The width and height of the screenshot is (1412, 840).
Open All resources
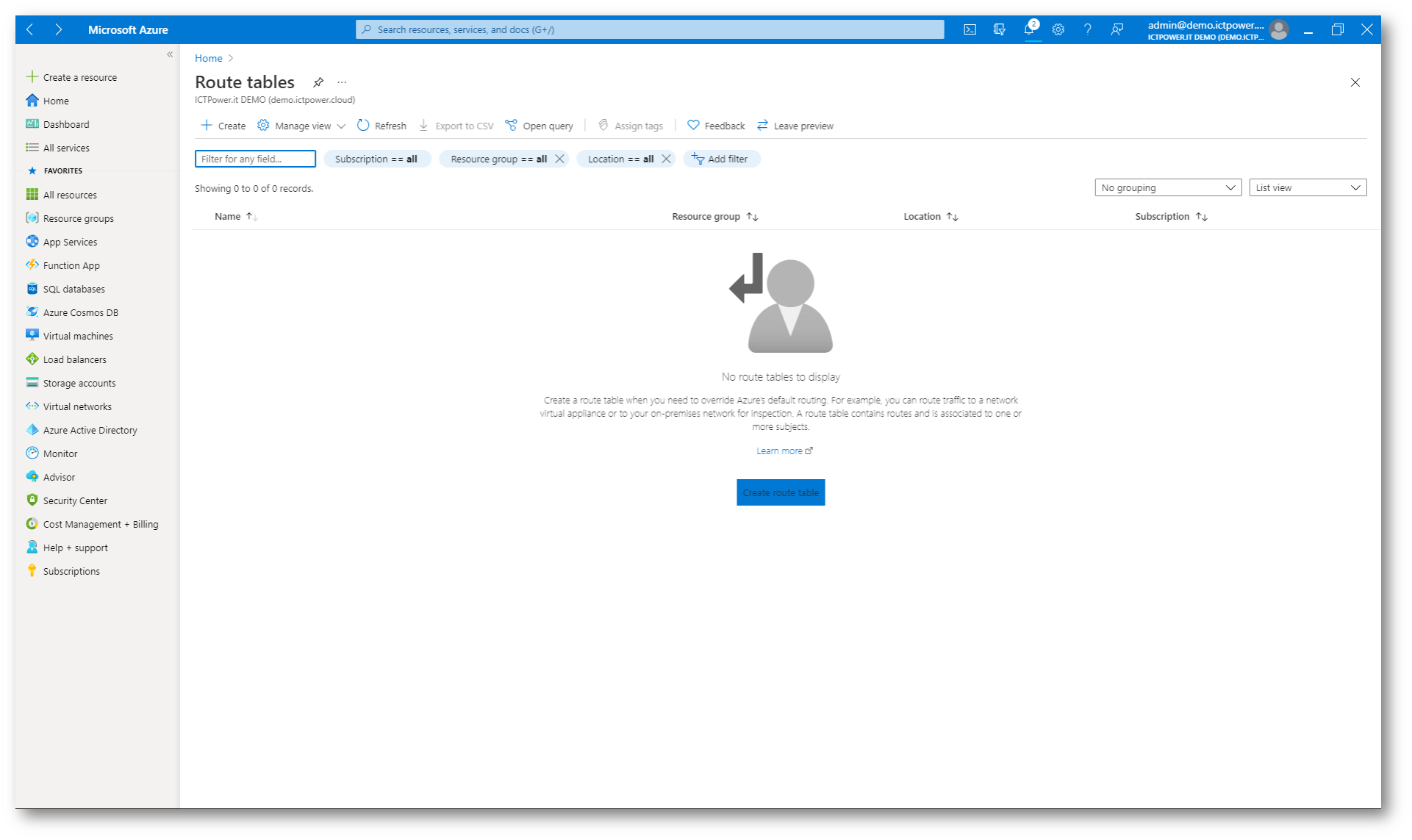[61, 195]
